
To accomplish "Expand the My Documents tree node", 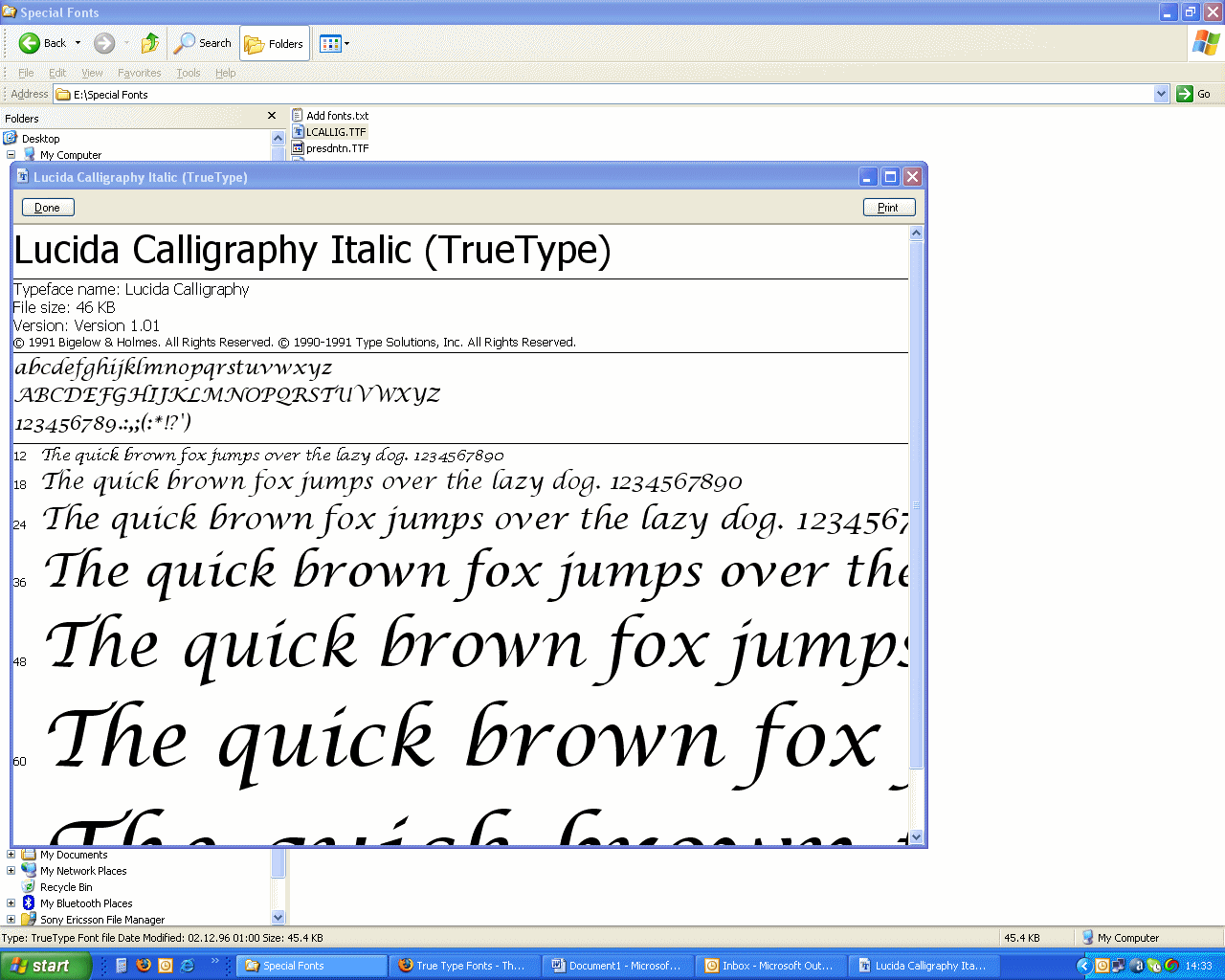I will point(11,855).
